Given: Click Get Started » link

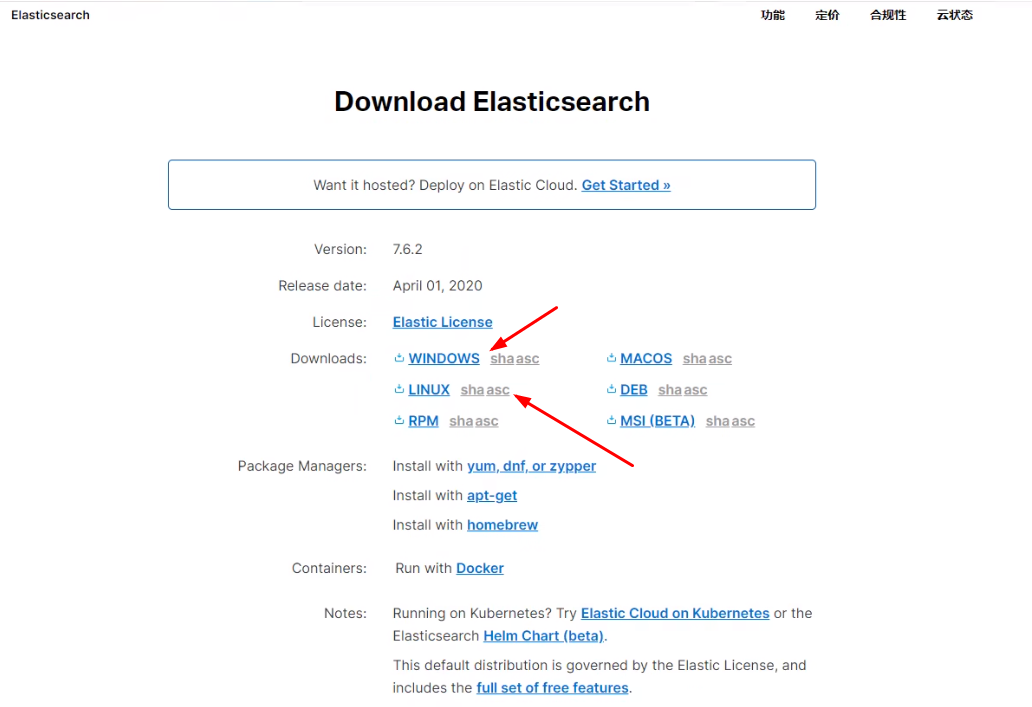Looking at the screenshot, I should [626, 185].
